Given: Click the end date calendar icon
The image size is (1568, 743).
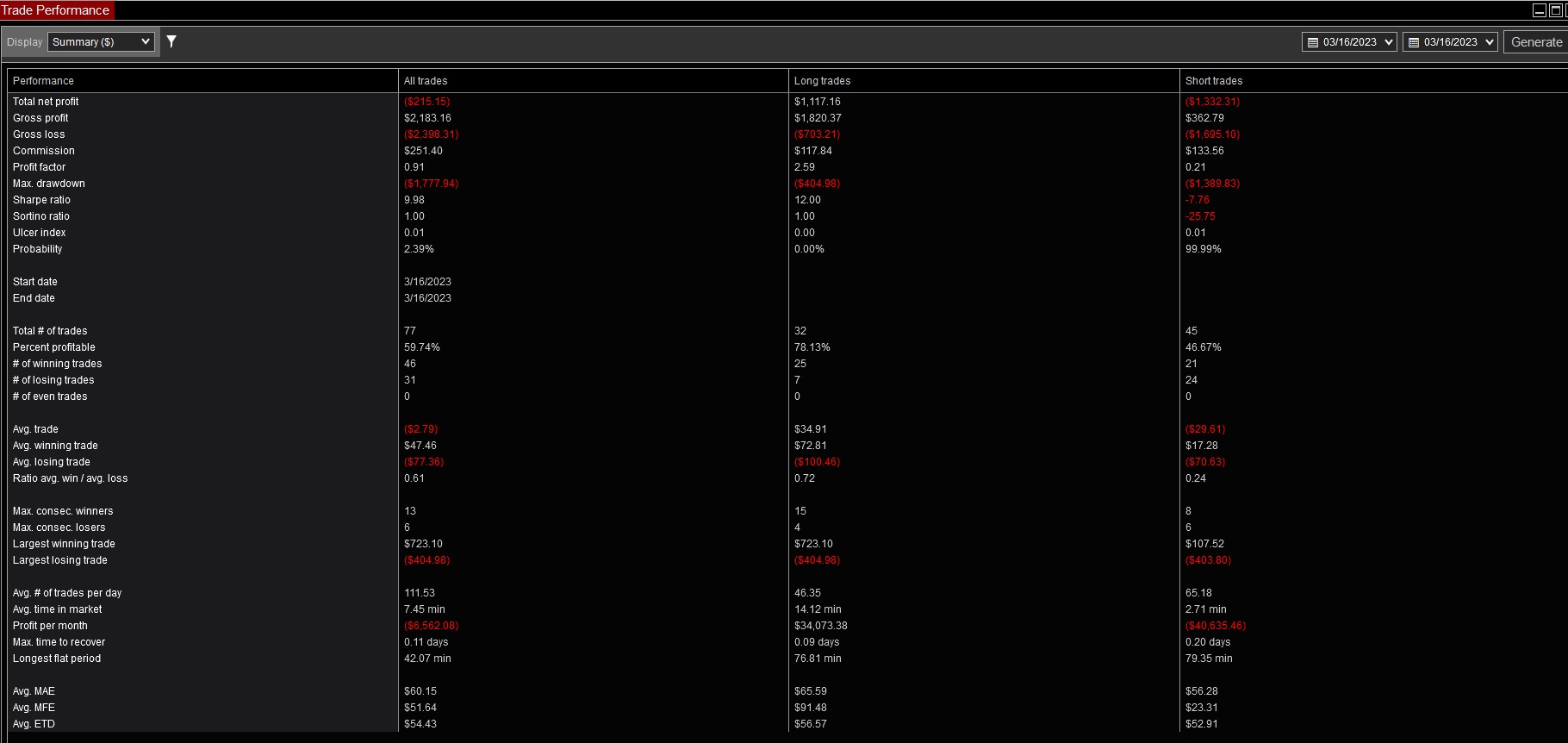Looking at the screenshot, I should (x=1414, y=42).
